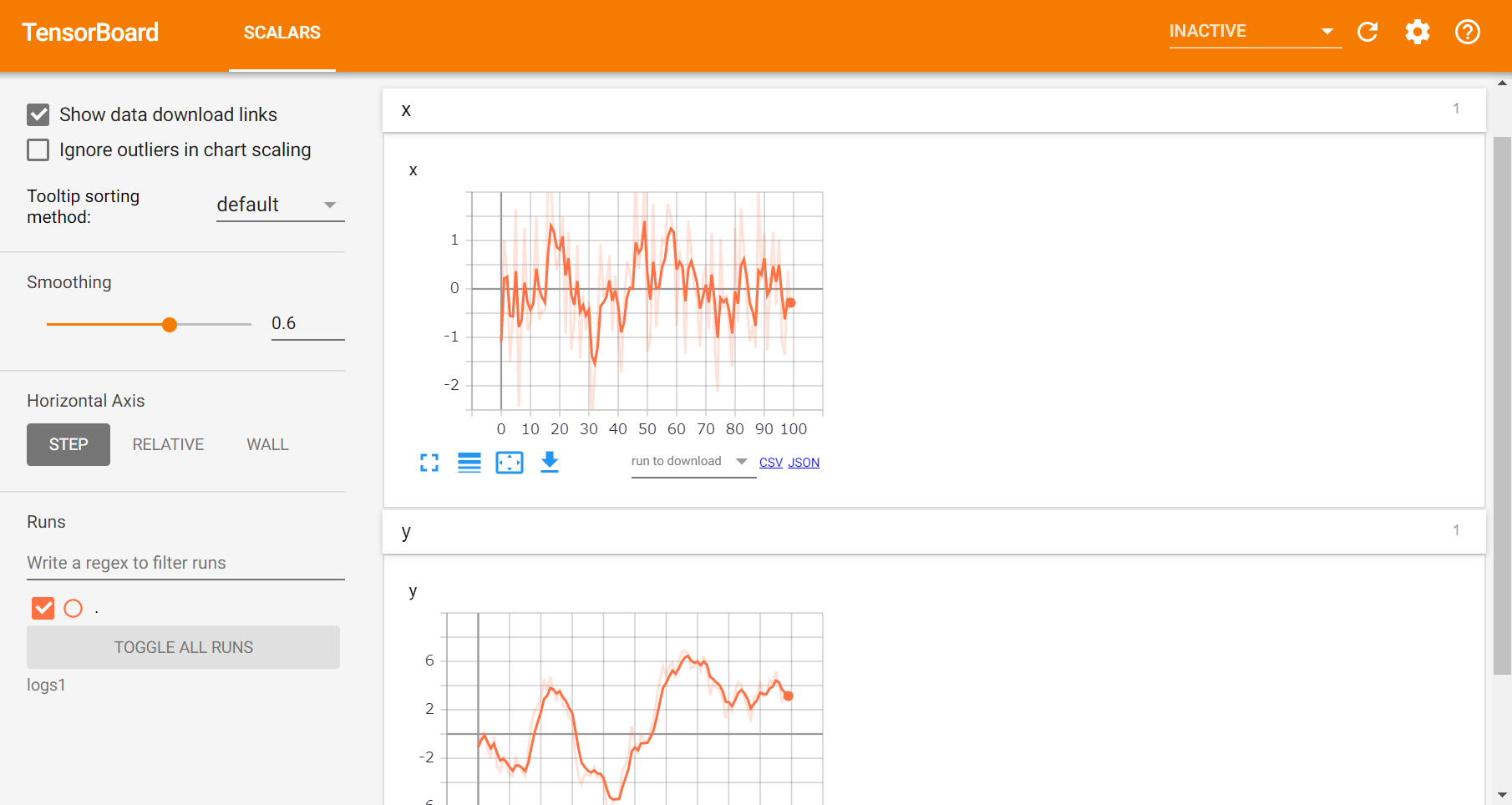Image resolution: width=1512 pixels, height=805 pixels.
Task: Enable Ignore outliers in chart scaling
Action: tap(38, 149)
